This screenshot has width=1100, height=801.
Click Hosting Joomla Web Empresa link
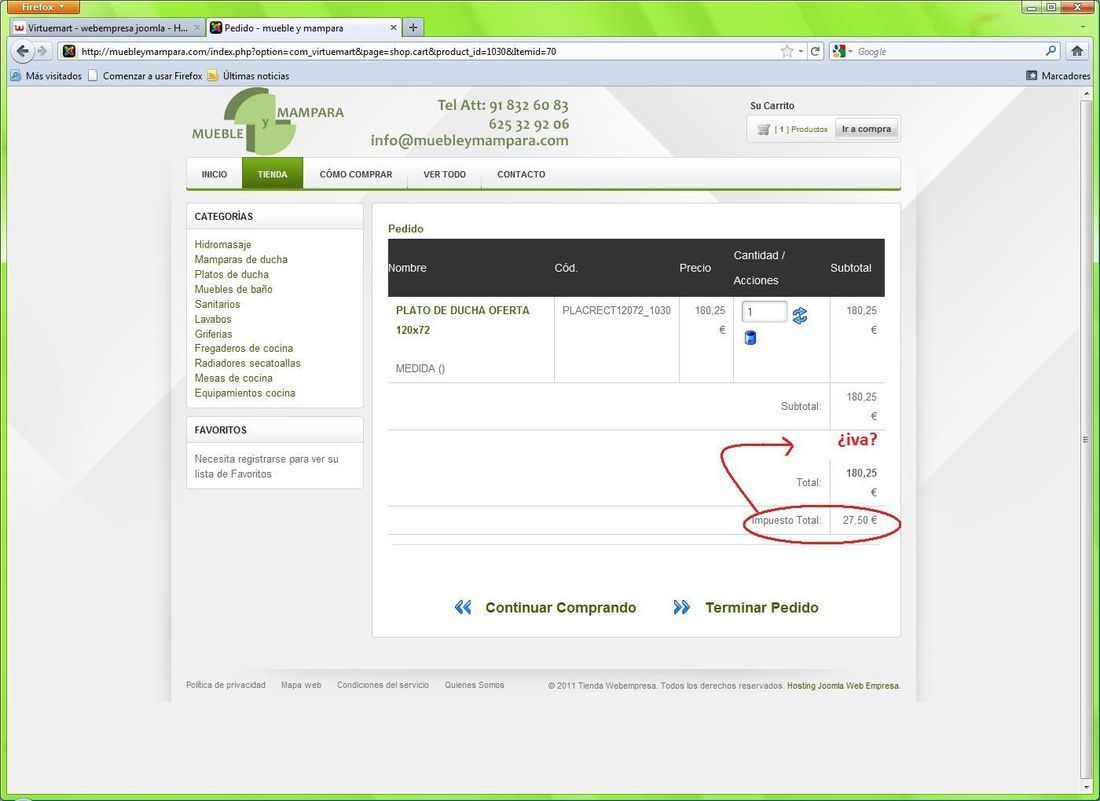843,686
